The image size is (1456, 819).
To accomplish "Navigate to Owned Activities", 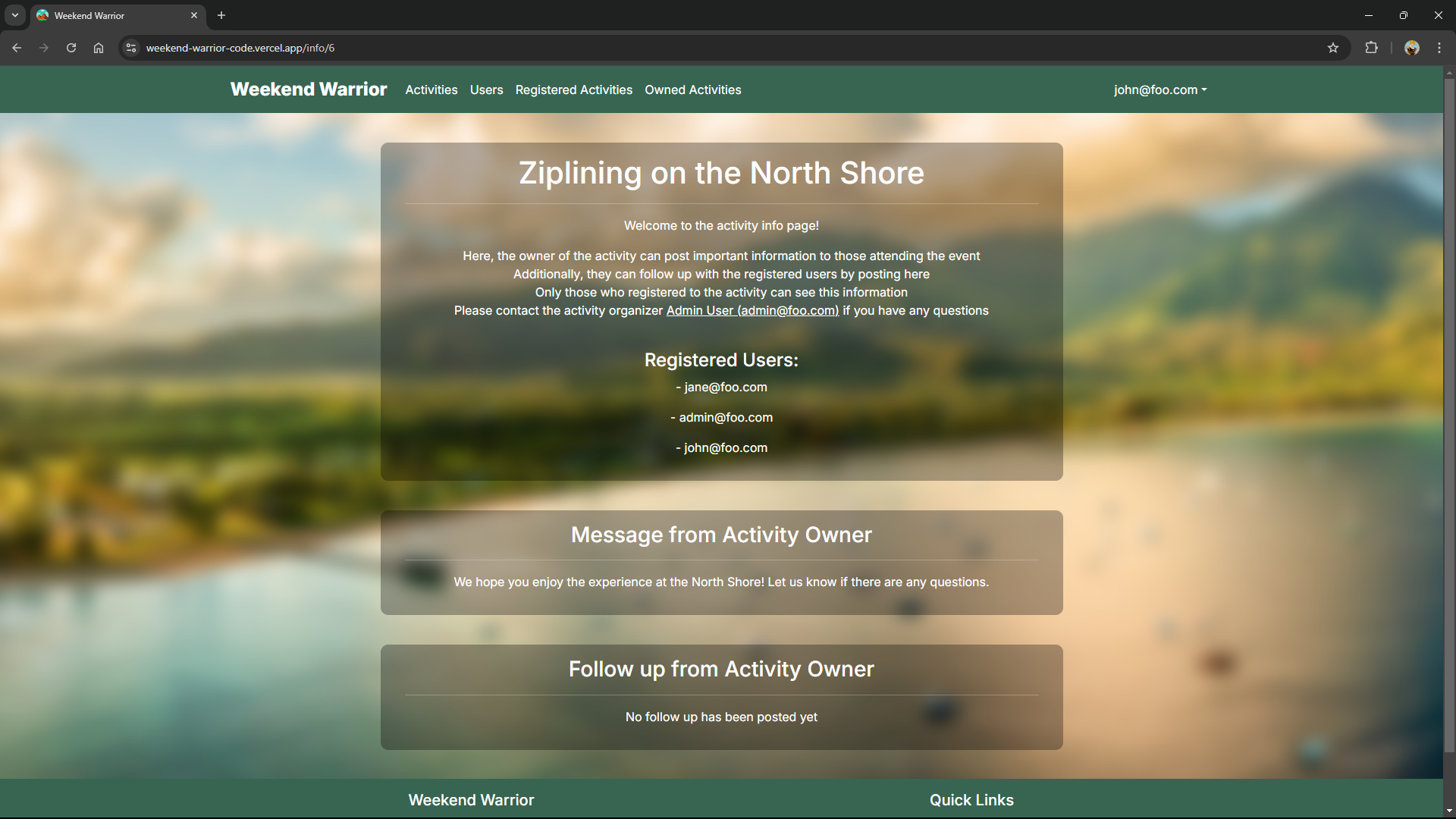I will coord(692,89).
